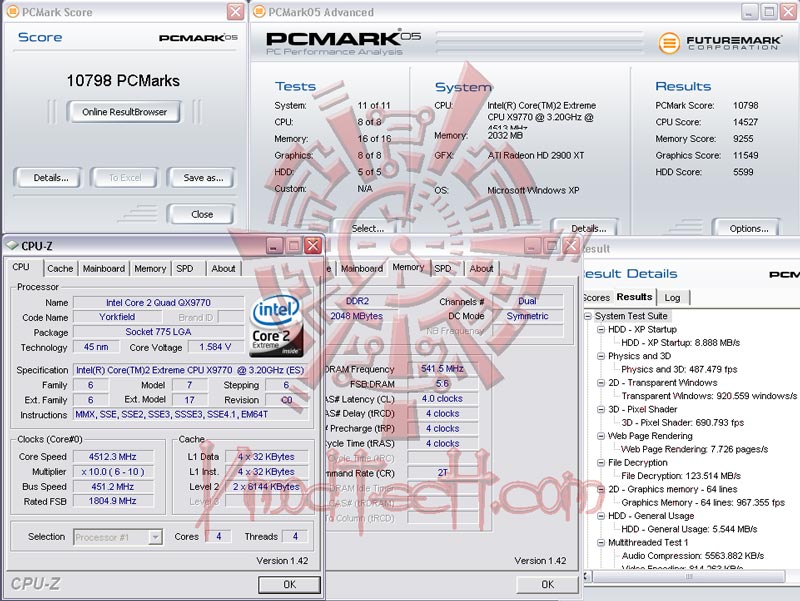Collapse the Physics and 3D node
The image size is (800, 601).
pyautogui.click(x=601, y=356)
